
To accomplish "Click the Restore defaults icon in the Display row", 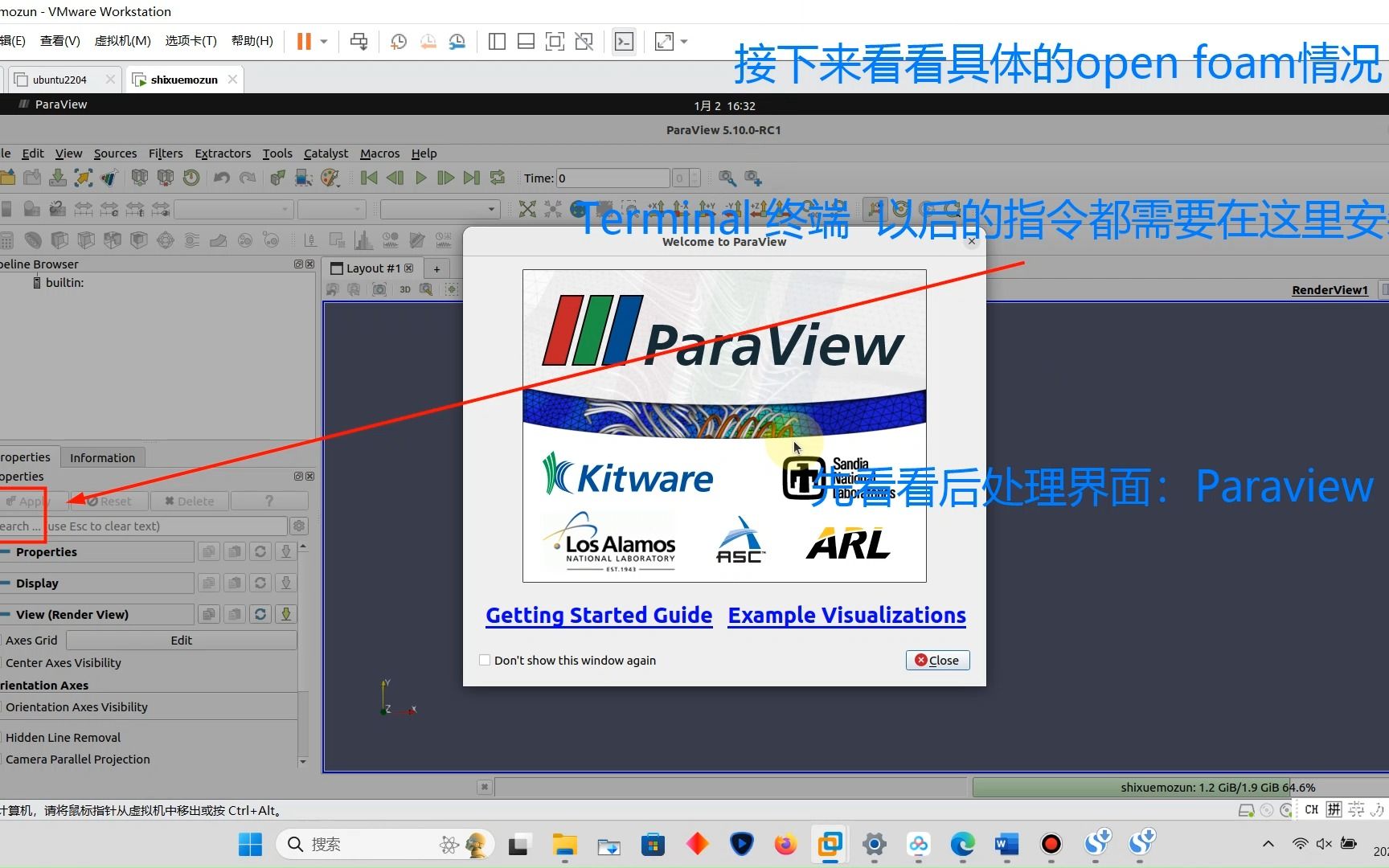I will pyautogui.click(x=260, y=583).
